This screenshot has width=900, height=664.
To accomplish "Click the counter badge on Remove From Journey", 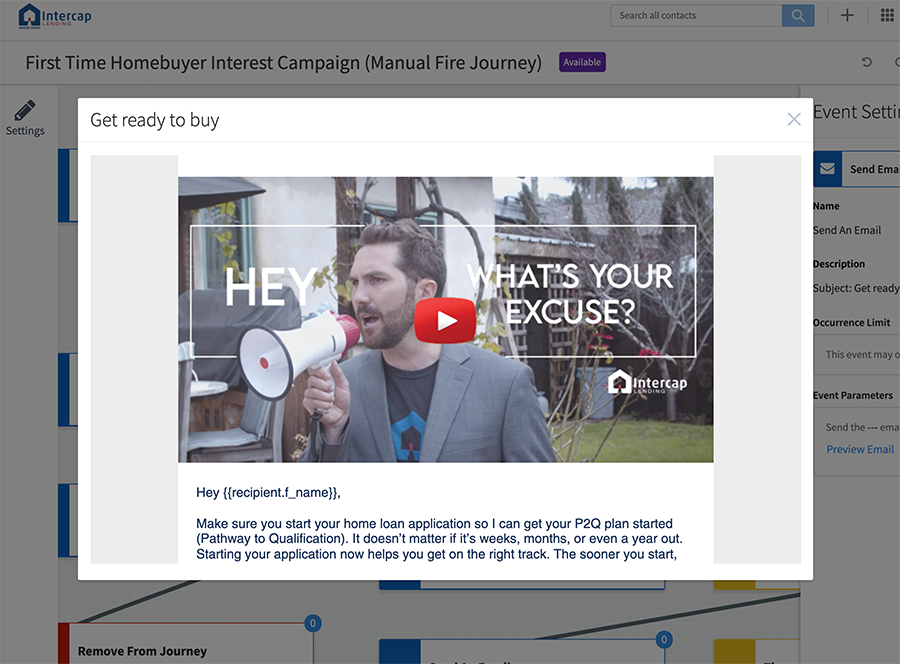I will tap(313, 623).
